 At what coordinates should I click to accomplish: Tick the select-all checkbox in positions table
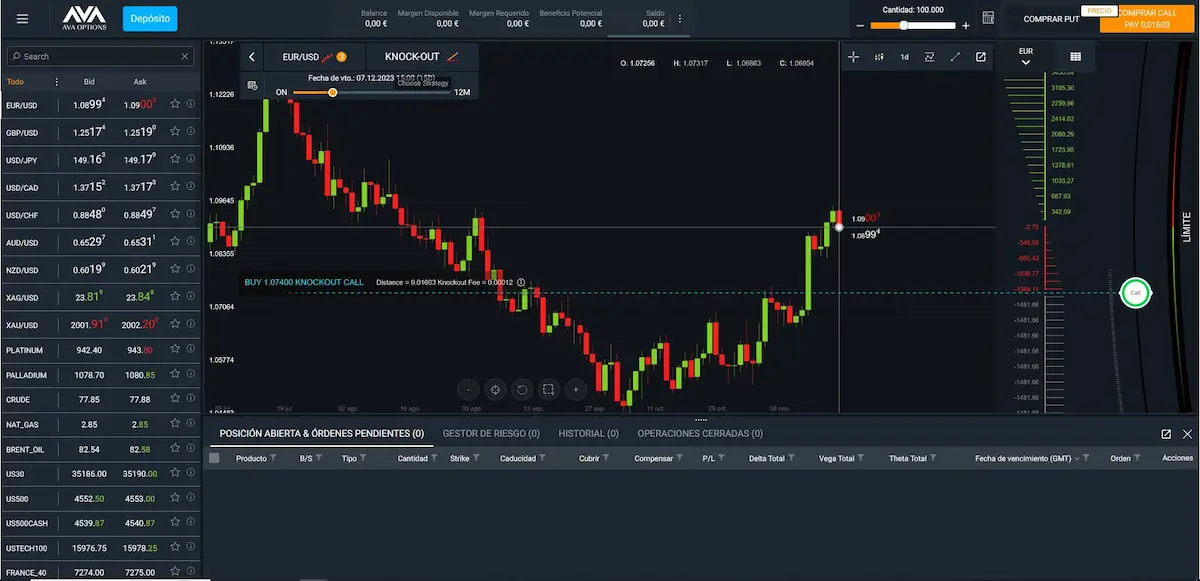214,458
